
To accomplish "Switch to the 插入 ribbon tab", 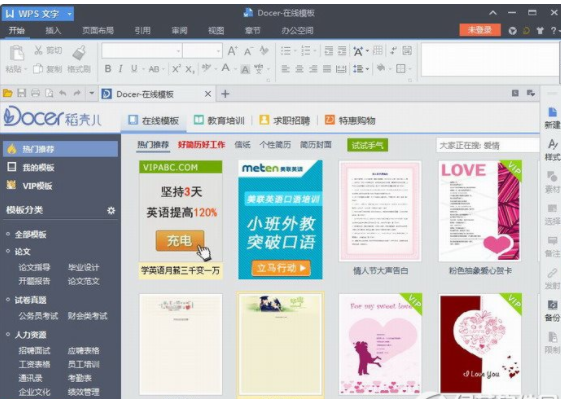I will point(53,30).
